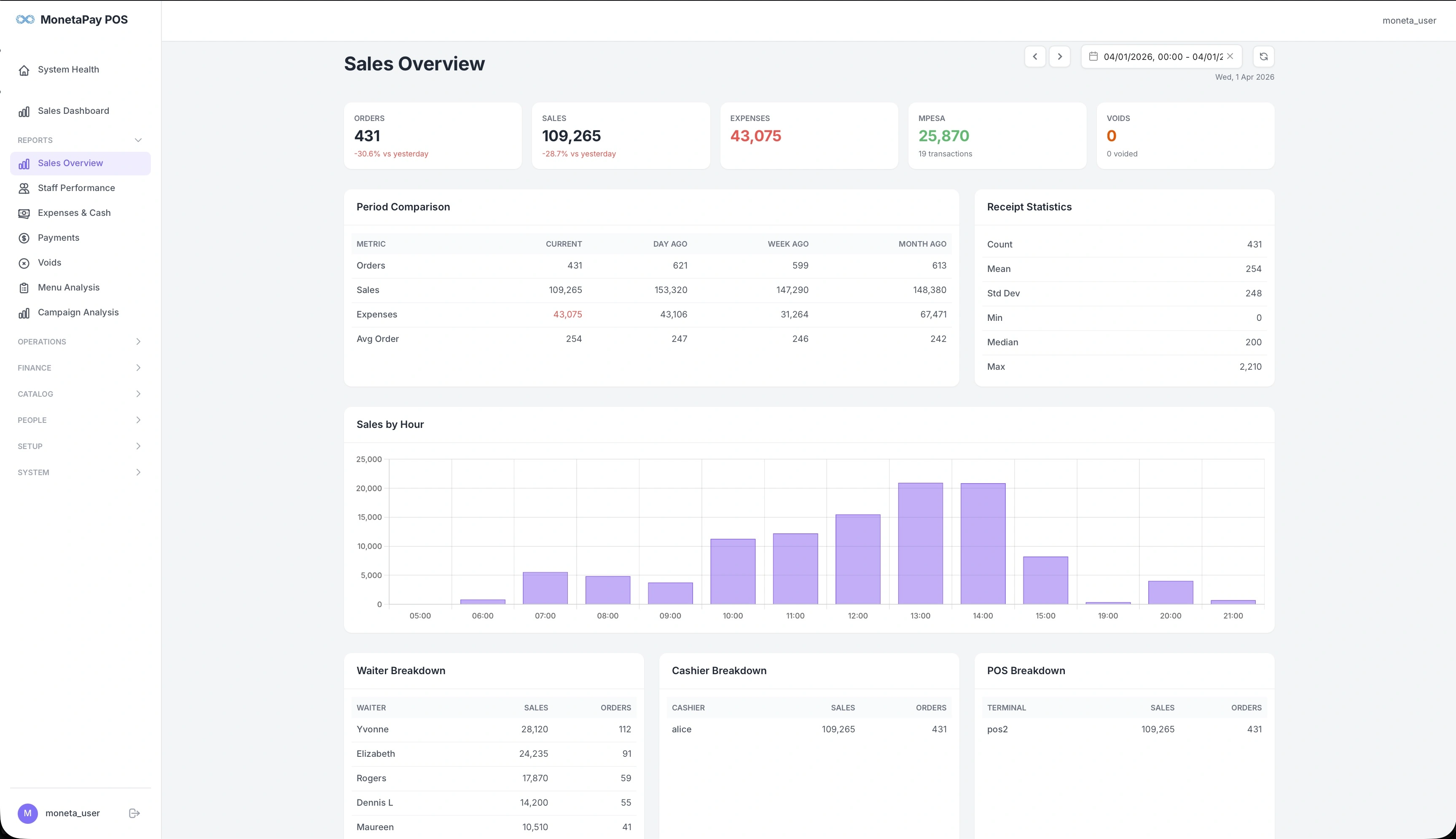Expand the SYSTEM section

80,473
